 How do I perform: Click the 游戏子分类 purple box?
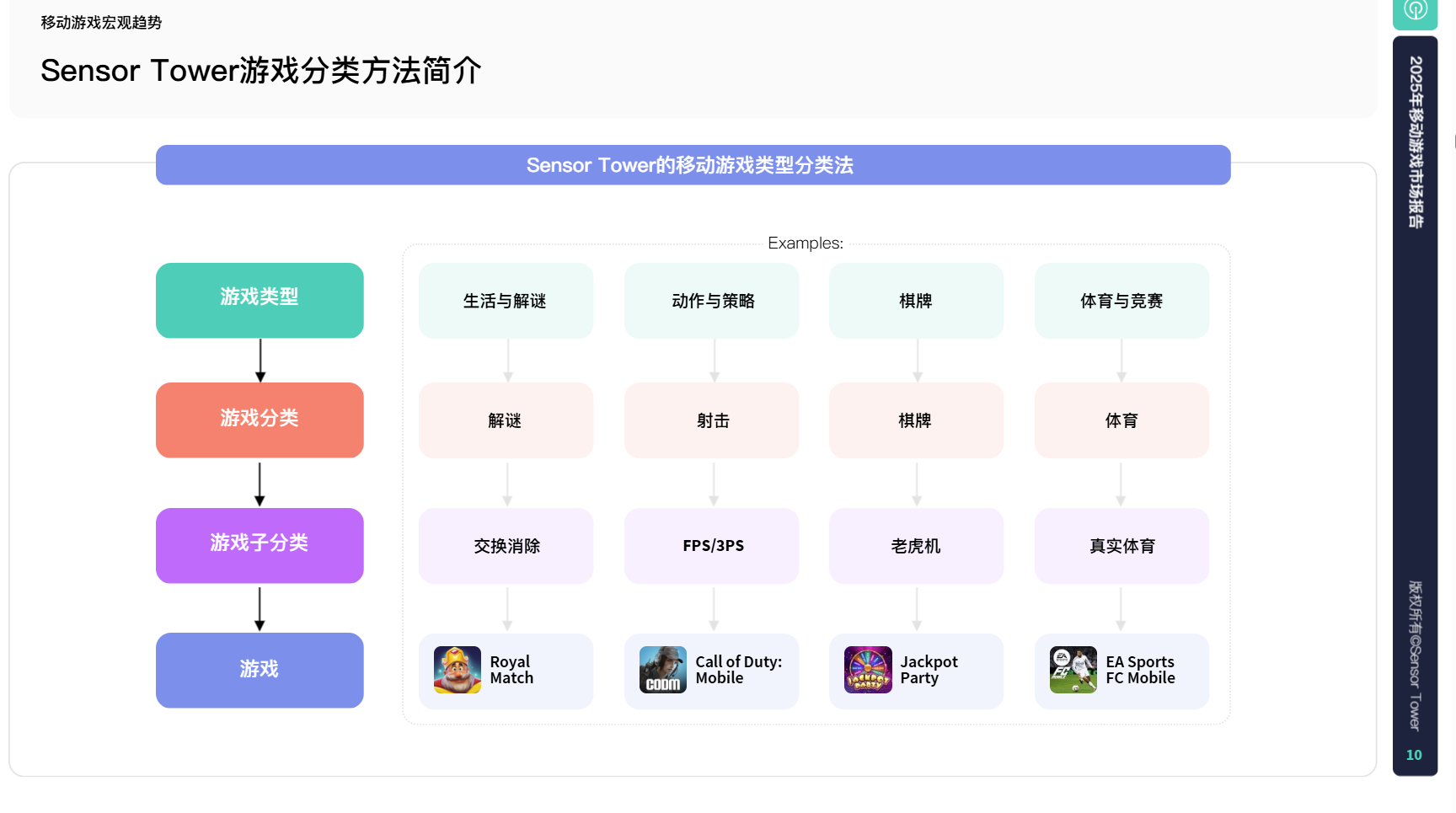tap(260, 545)
